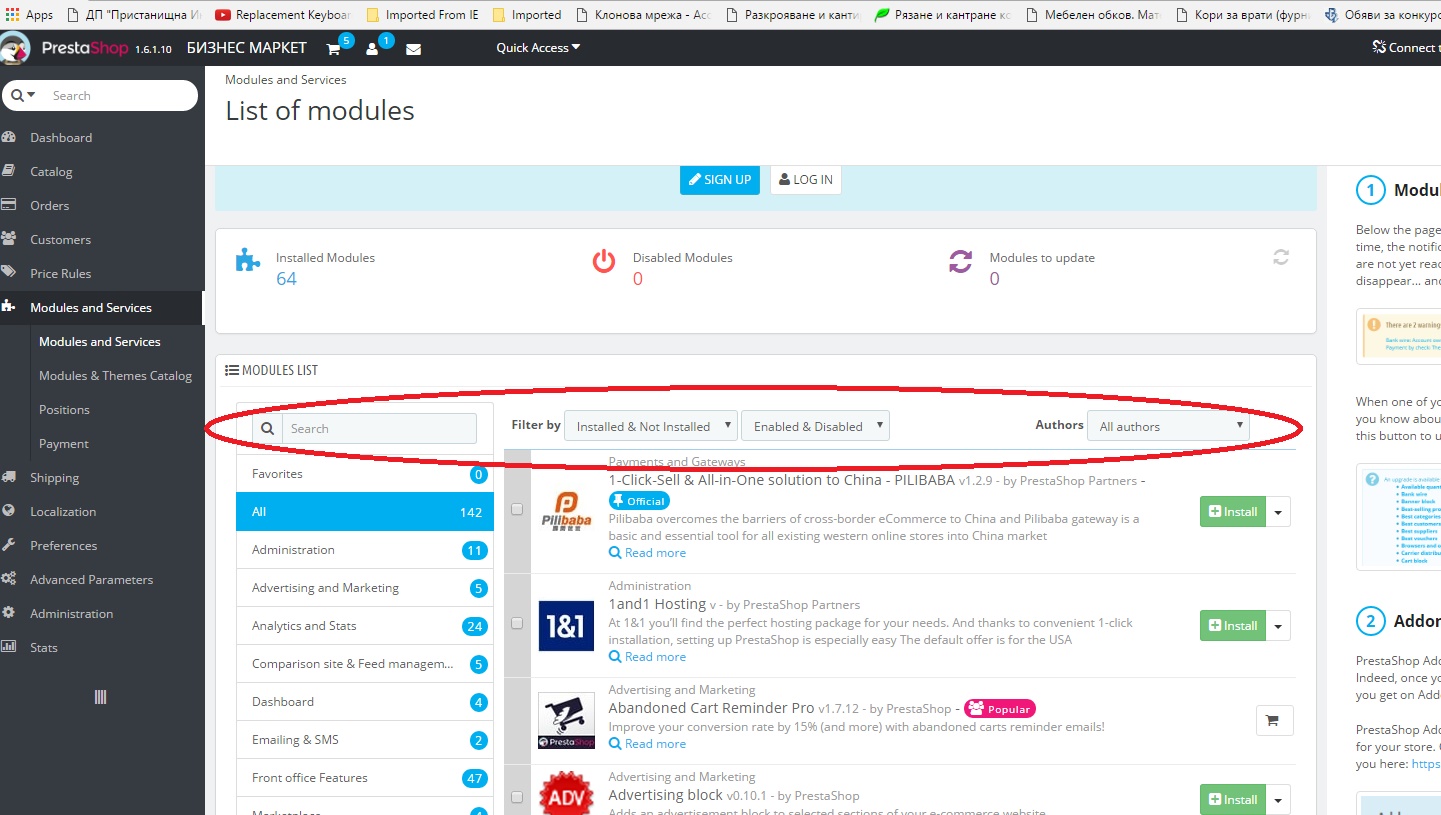Click the Catalog book icon in sidebar
Screen dimensions: 1441x815
tap(9, 171)
